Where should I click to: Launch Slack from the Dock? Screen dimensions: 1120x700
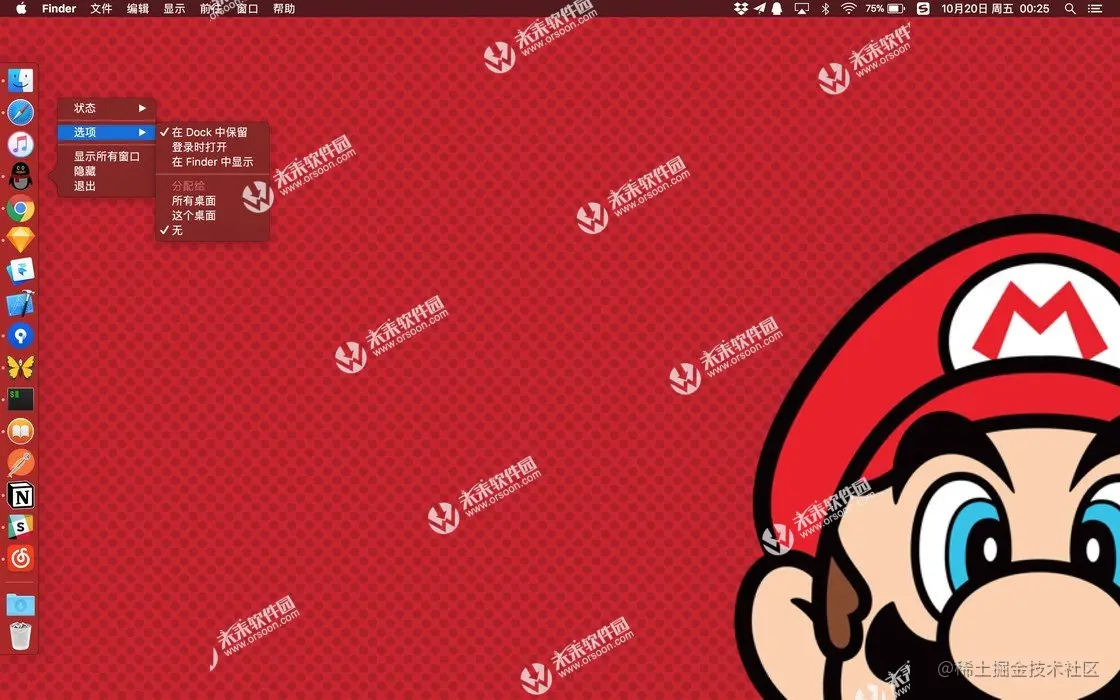pyautogui.click(x=20, y=526)
